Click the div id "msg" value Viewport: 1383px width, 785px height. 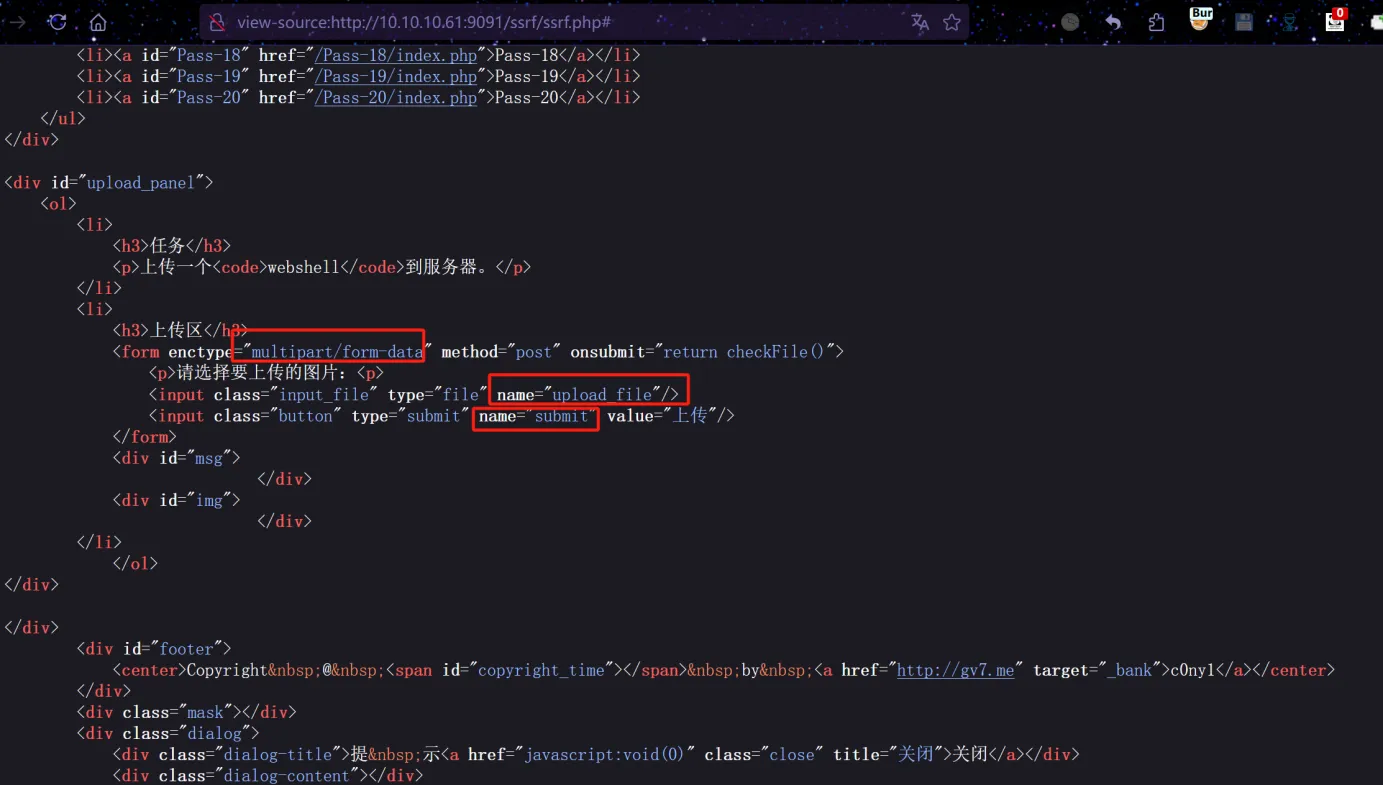click(x=209, y=458)
